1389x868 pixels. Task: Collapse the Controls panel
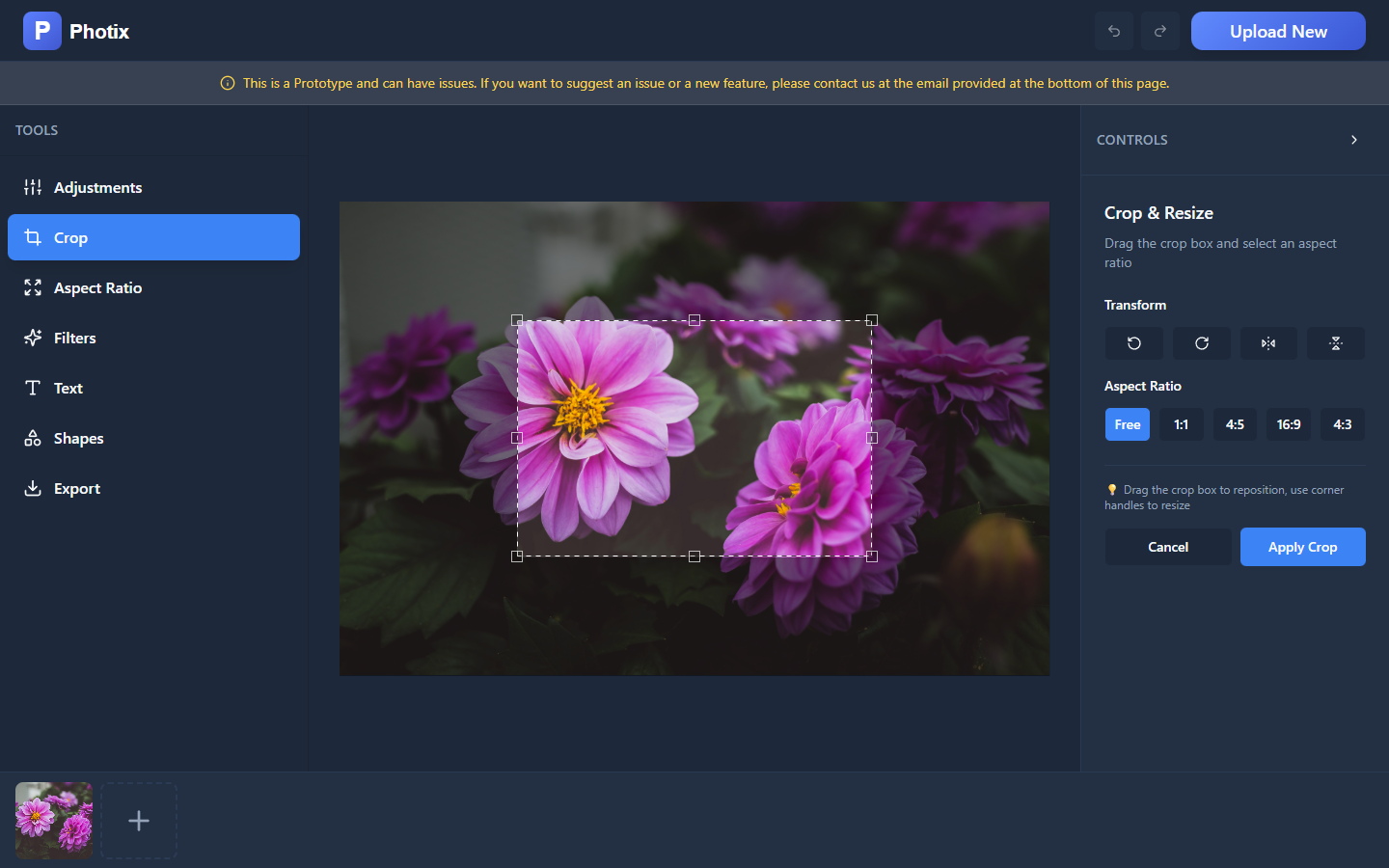tap(1353, 140)
